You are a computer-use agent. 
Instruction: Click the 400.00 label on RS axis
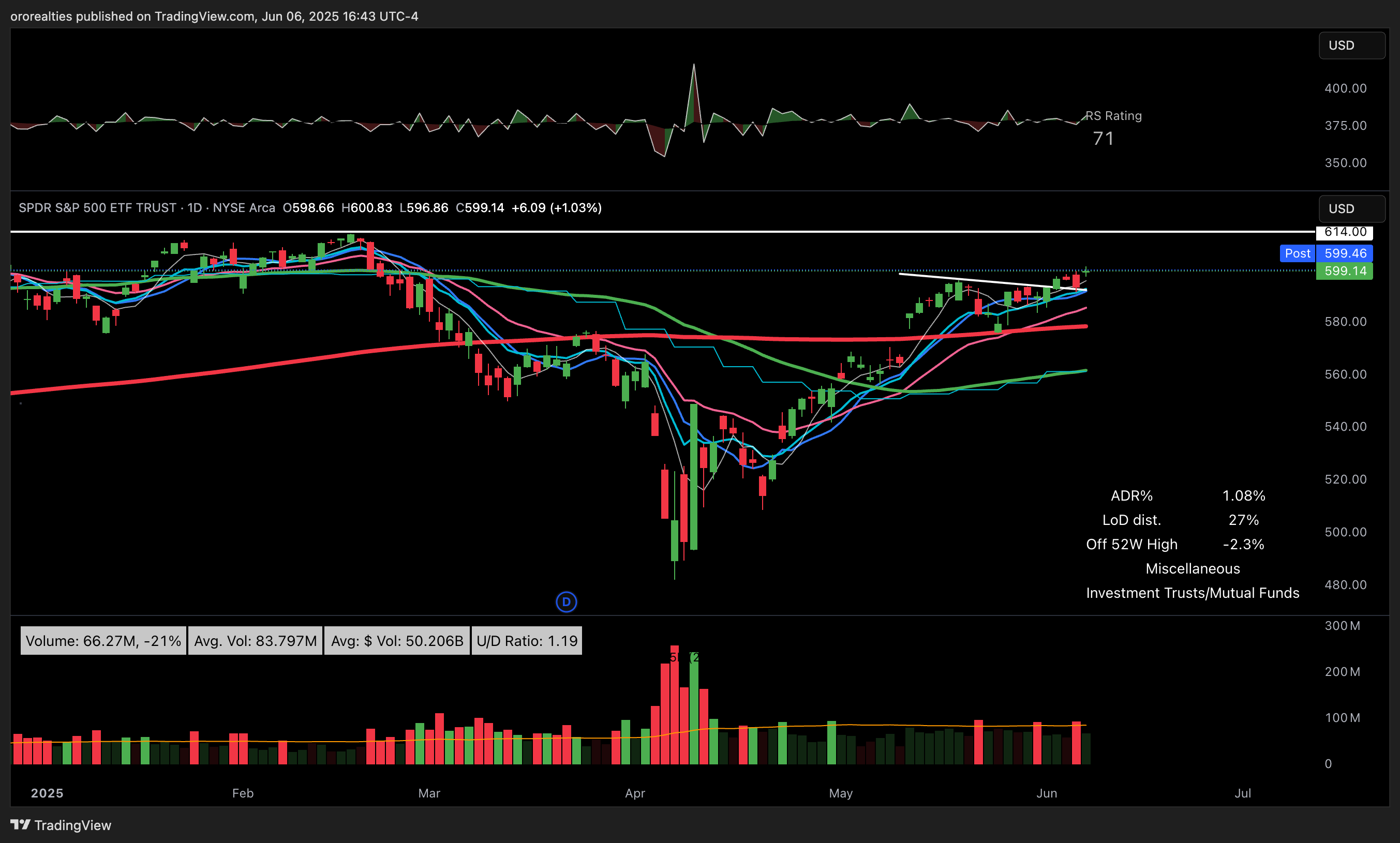click(x=1346, y=88)
